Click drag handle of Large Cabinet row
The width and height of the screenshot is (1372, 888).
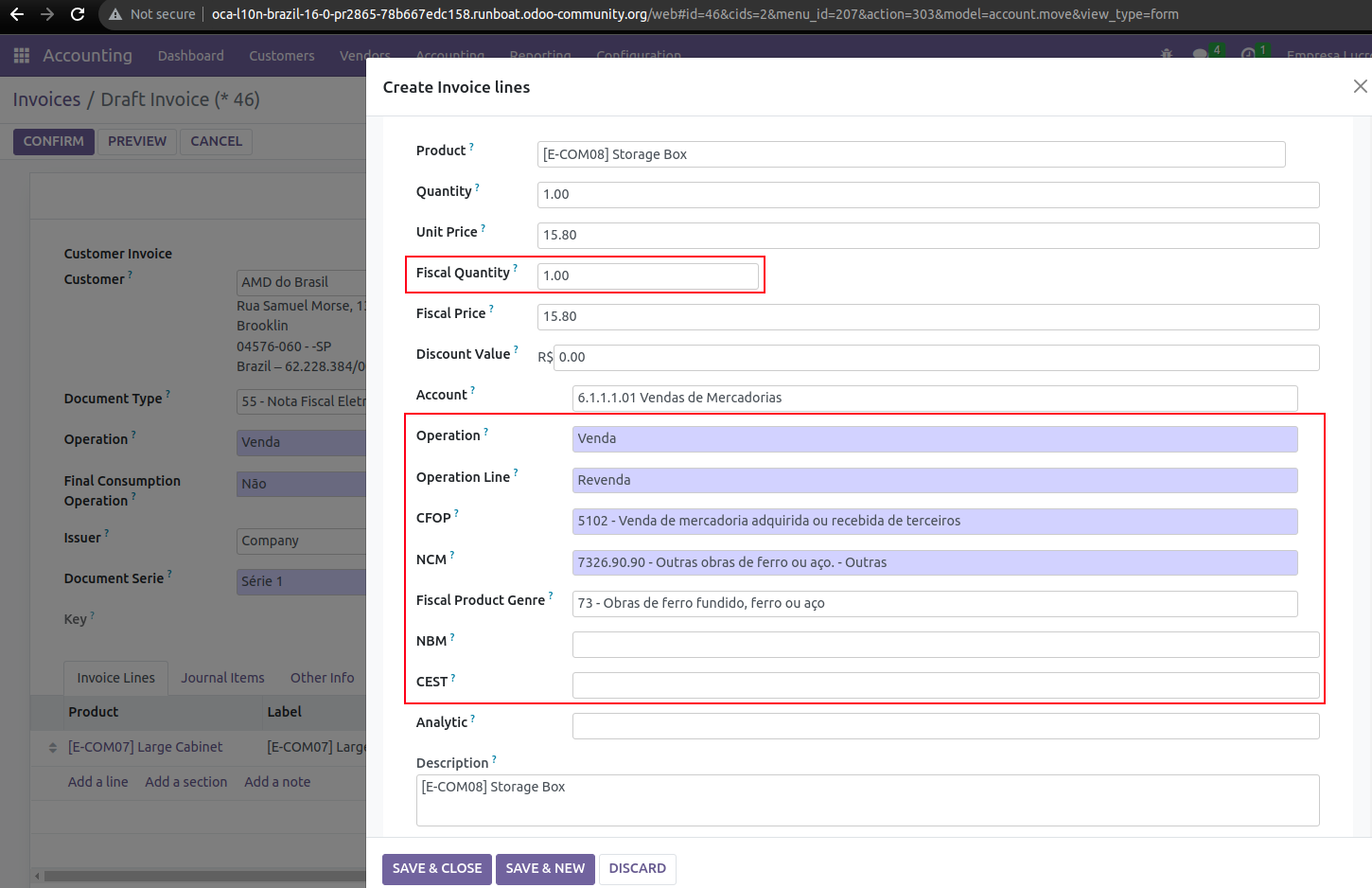(x=52, y=748)
